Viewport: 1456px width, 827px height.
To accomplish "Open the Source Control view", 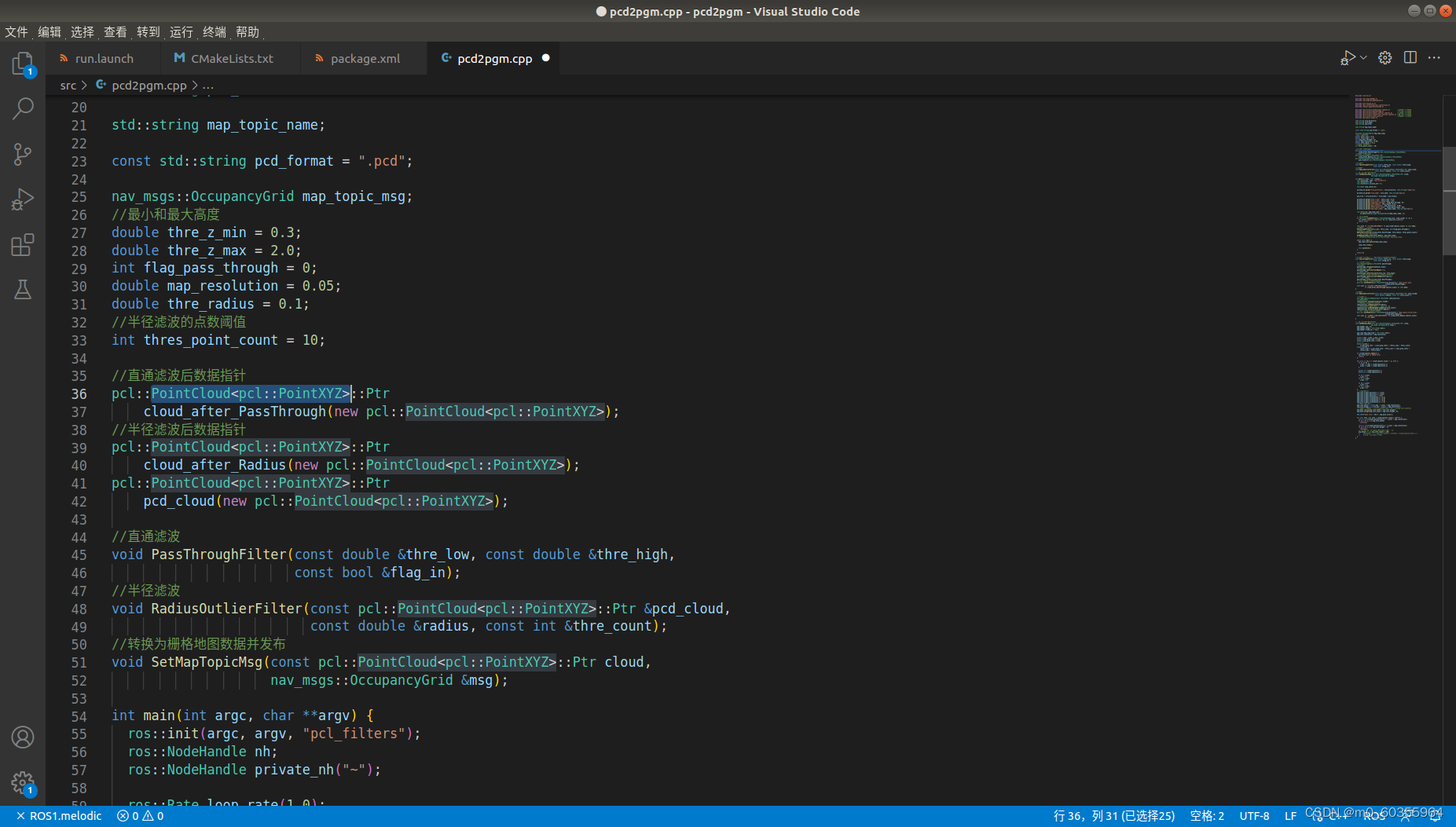I will 23,154.
